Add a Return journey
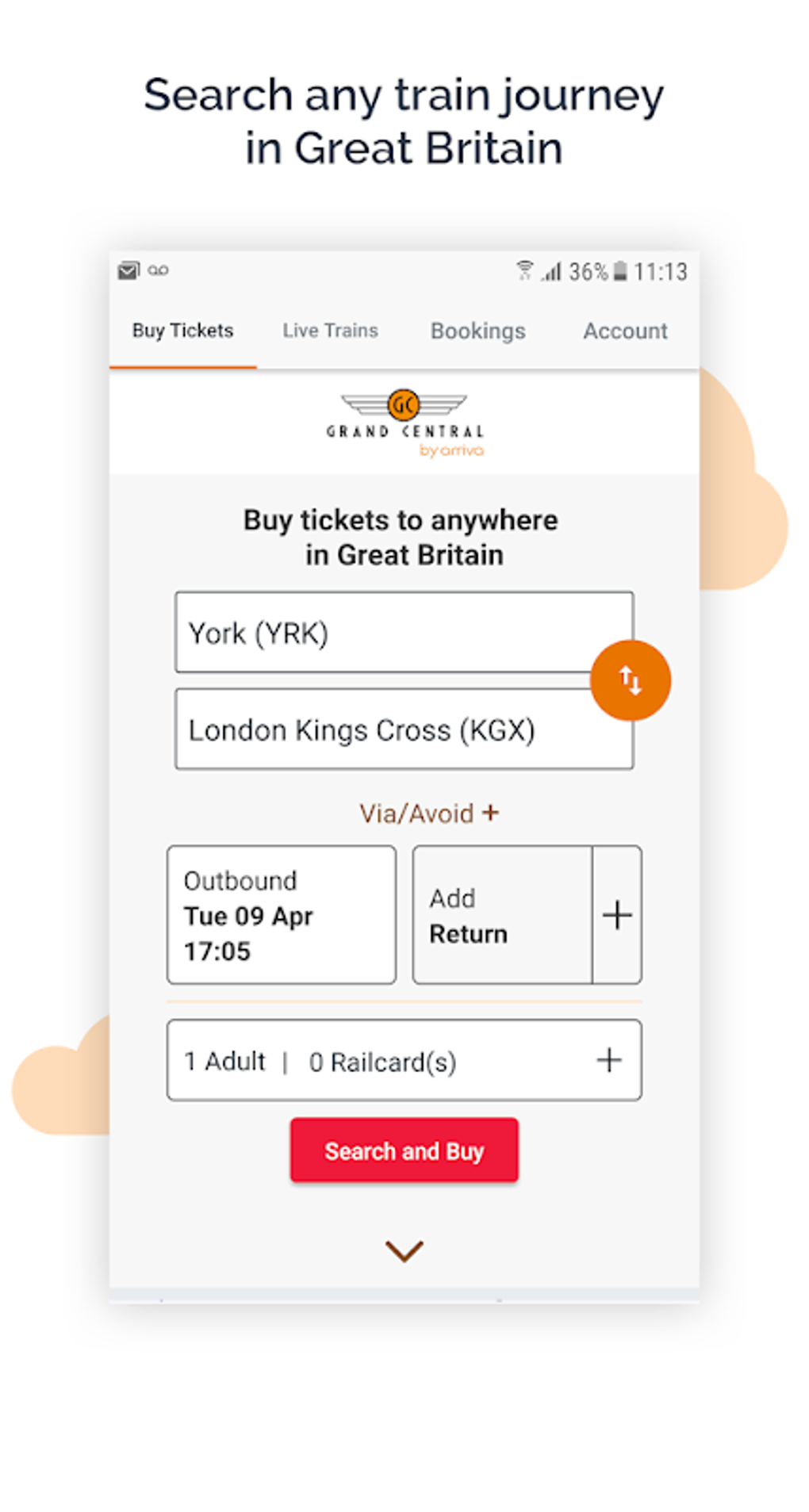 (x=500, y=914)
